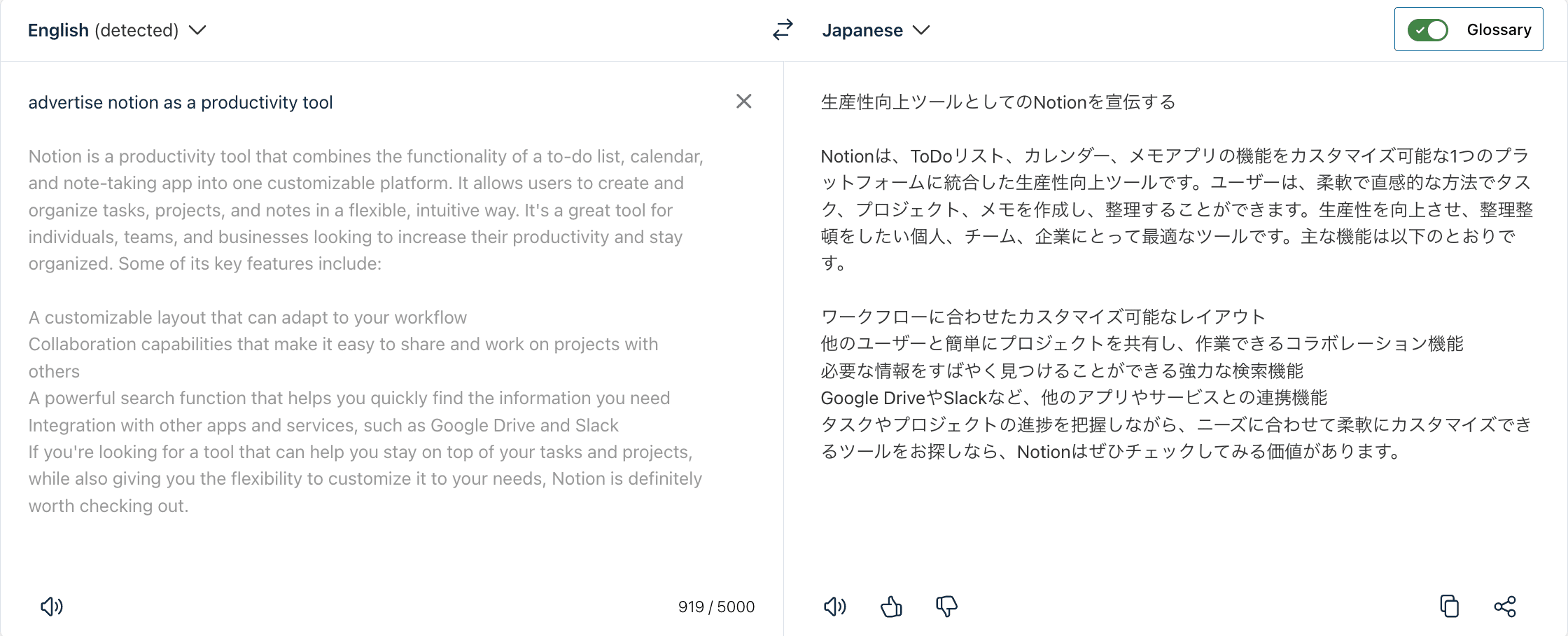Image resolution: width=1568 pixels, height=636 pixels.
Task: Open the English (detected) language selector
Action: coord(103,30)
